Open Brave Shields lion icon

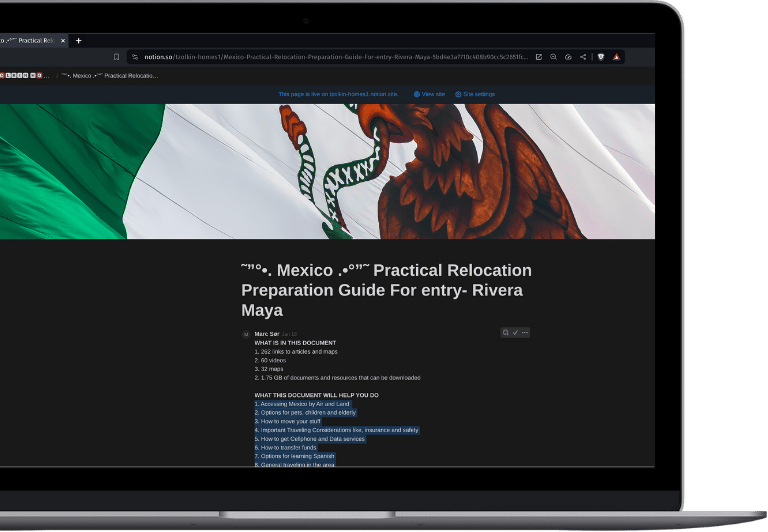tap(601, 57)
